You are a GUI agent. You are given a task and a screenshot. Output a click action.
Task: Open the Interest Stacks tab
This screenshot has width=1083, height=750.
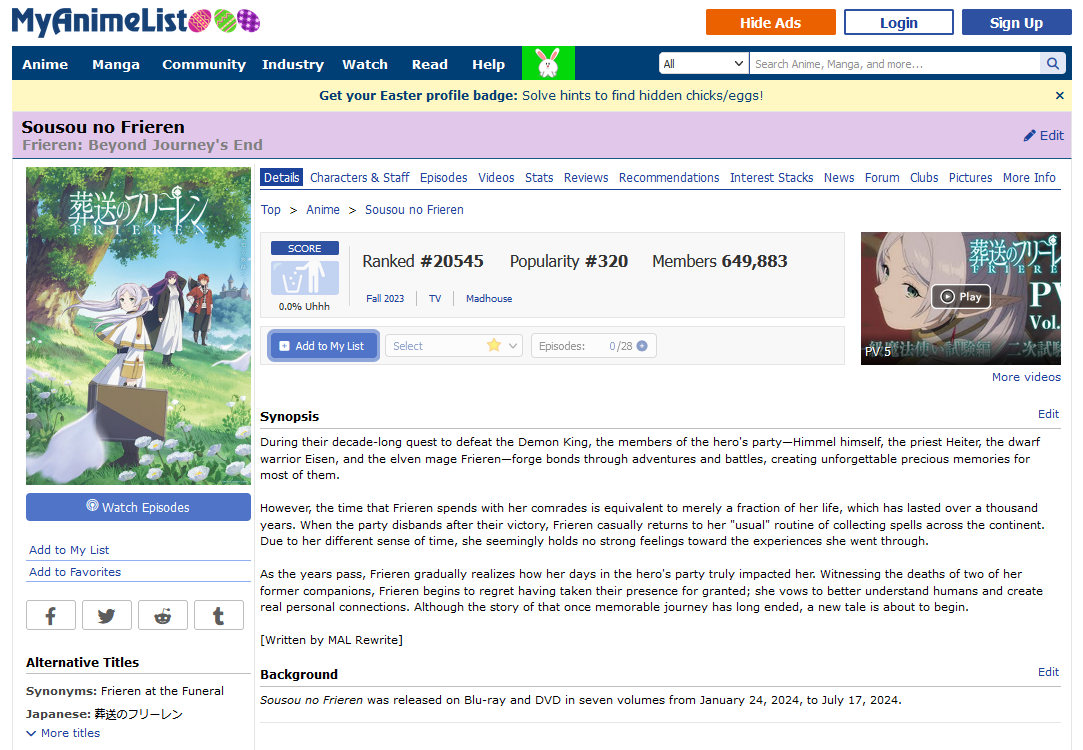(x=771, y=177)
